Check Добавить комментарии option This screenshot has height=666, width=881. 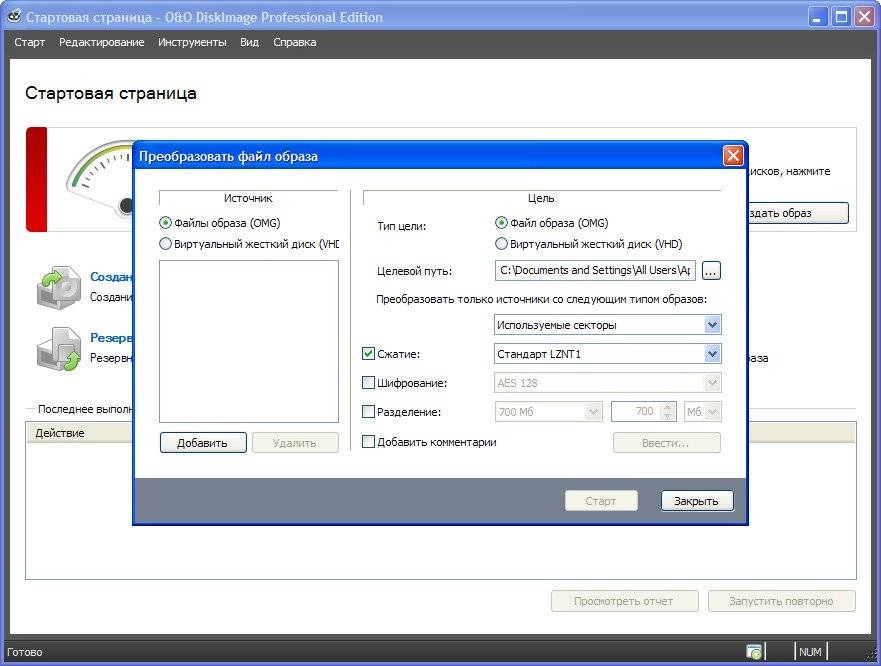(368, 442)
